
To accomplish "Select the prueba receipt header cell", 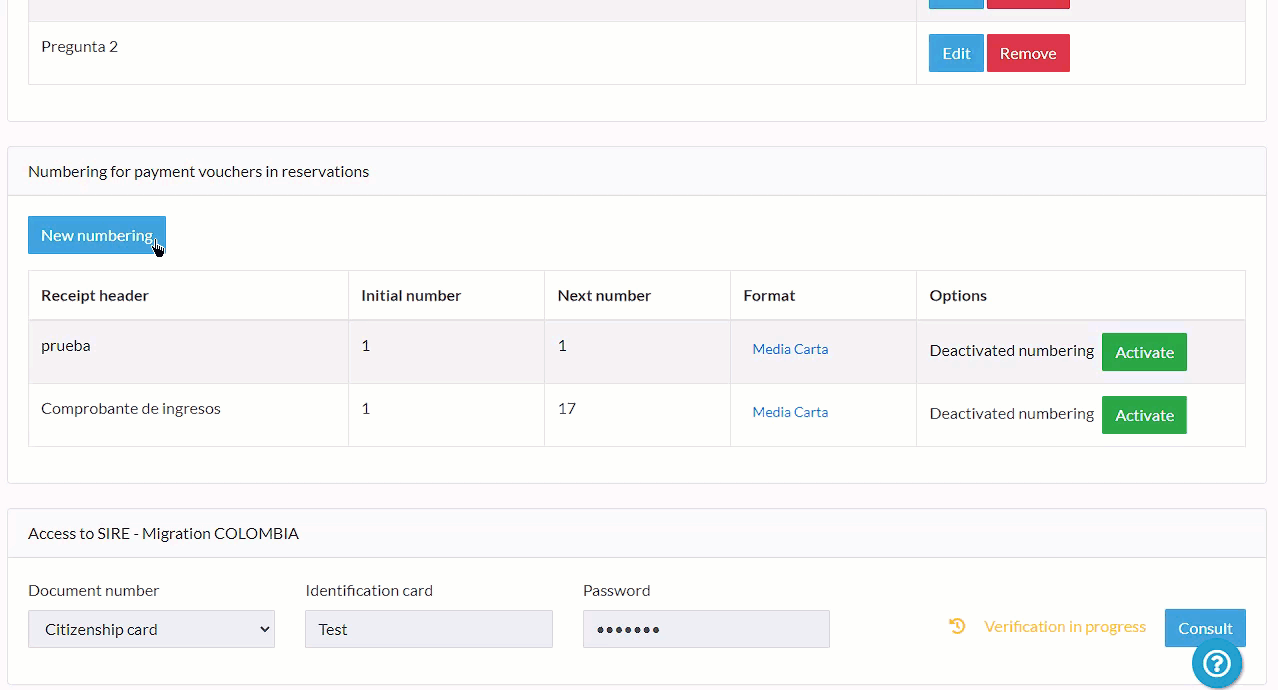I will (x=66, y=346).
